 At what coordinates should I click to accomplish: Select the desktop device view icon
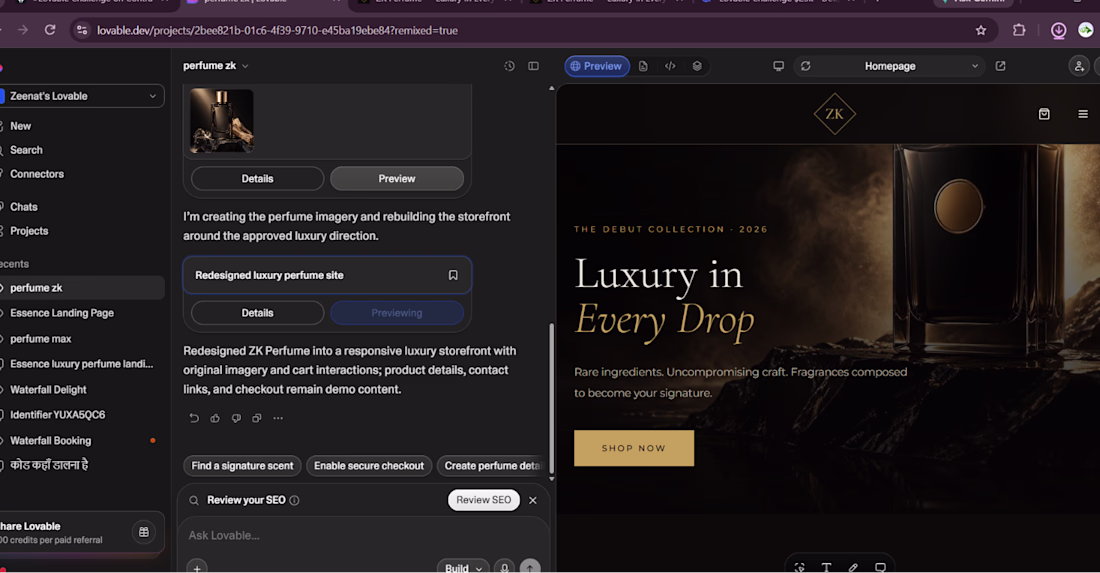[778, 66]
